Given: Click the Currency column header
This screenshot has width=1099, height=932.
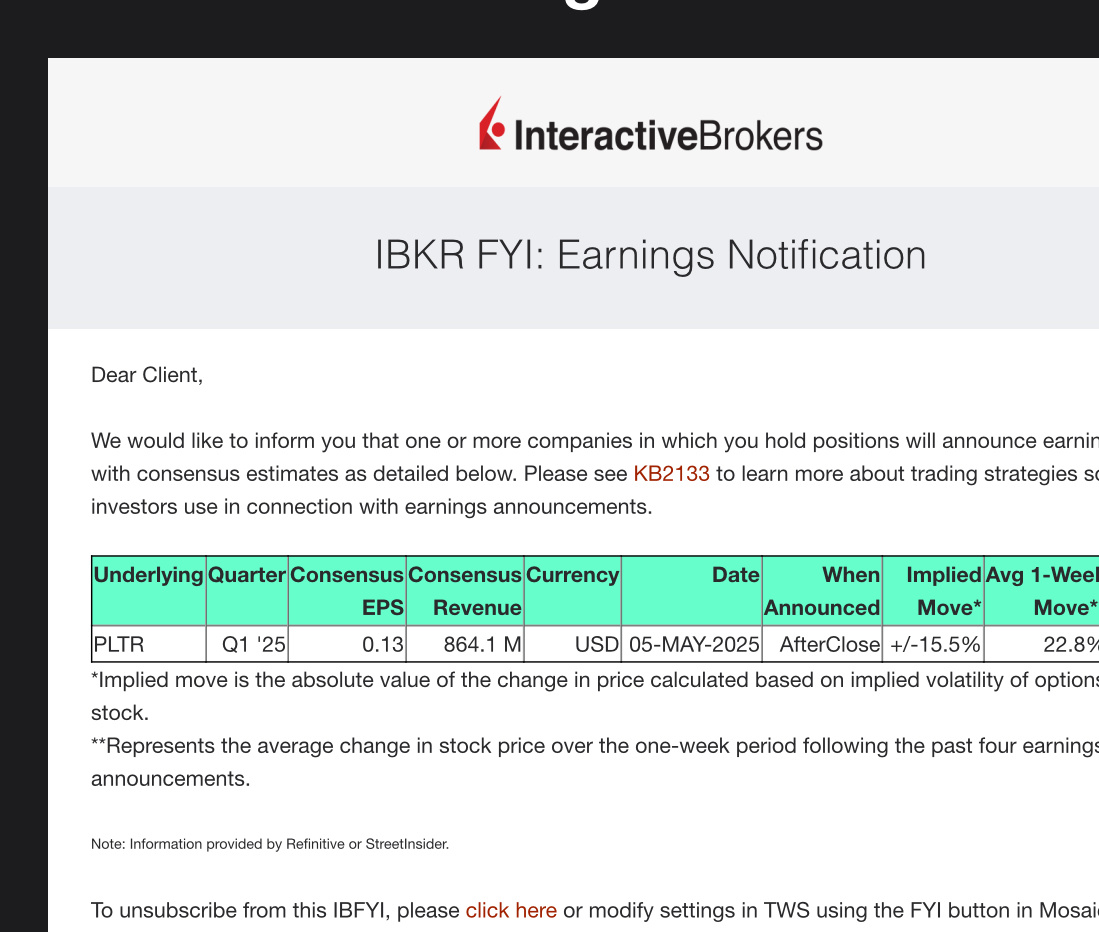Looking at the screenshot, I should coord(573,591).
